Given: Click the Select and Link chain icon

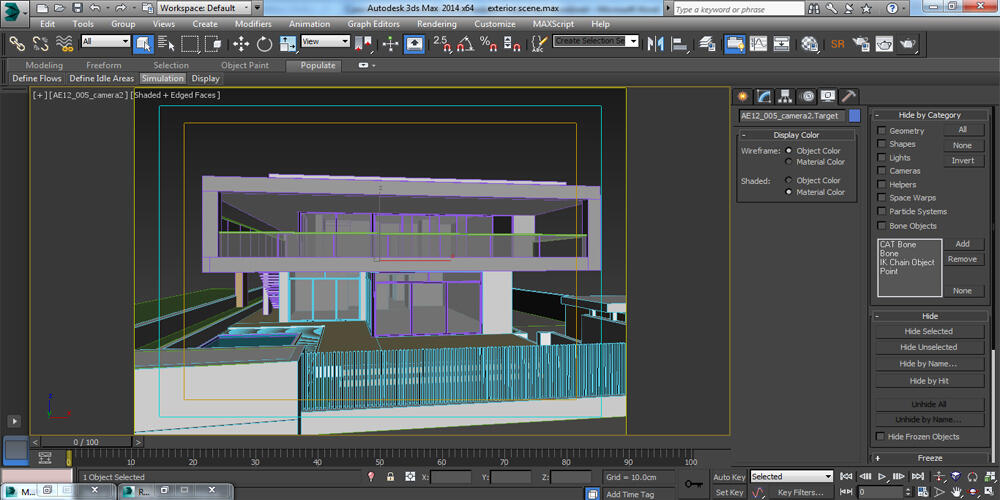Looking at the screenshot, I should tap(17, 44).
